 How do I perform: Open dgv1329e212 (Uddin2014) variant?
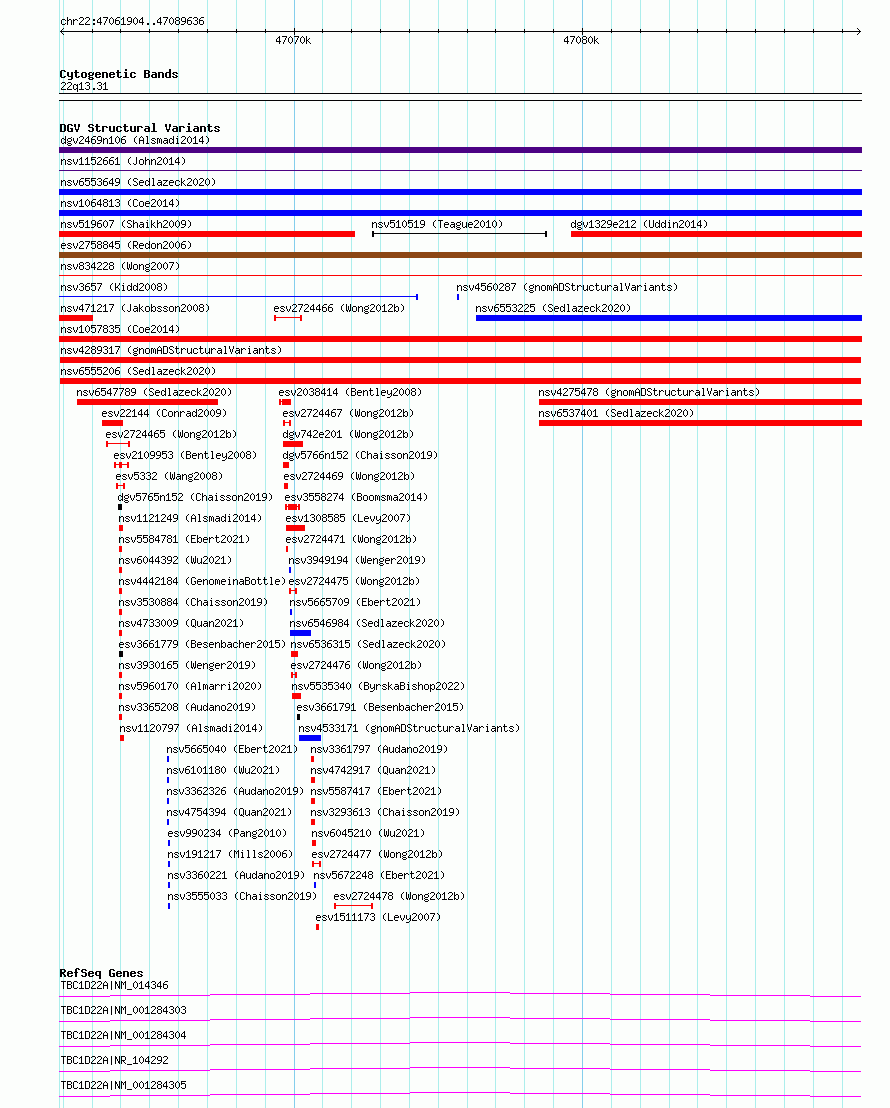(639, 224)
